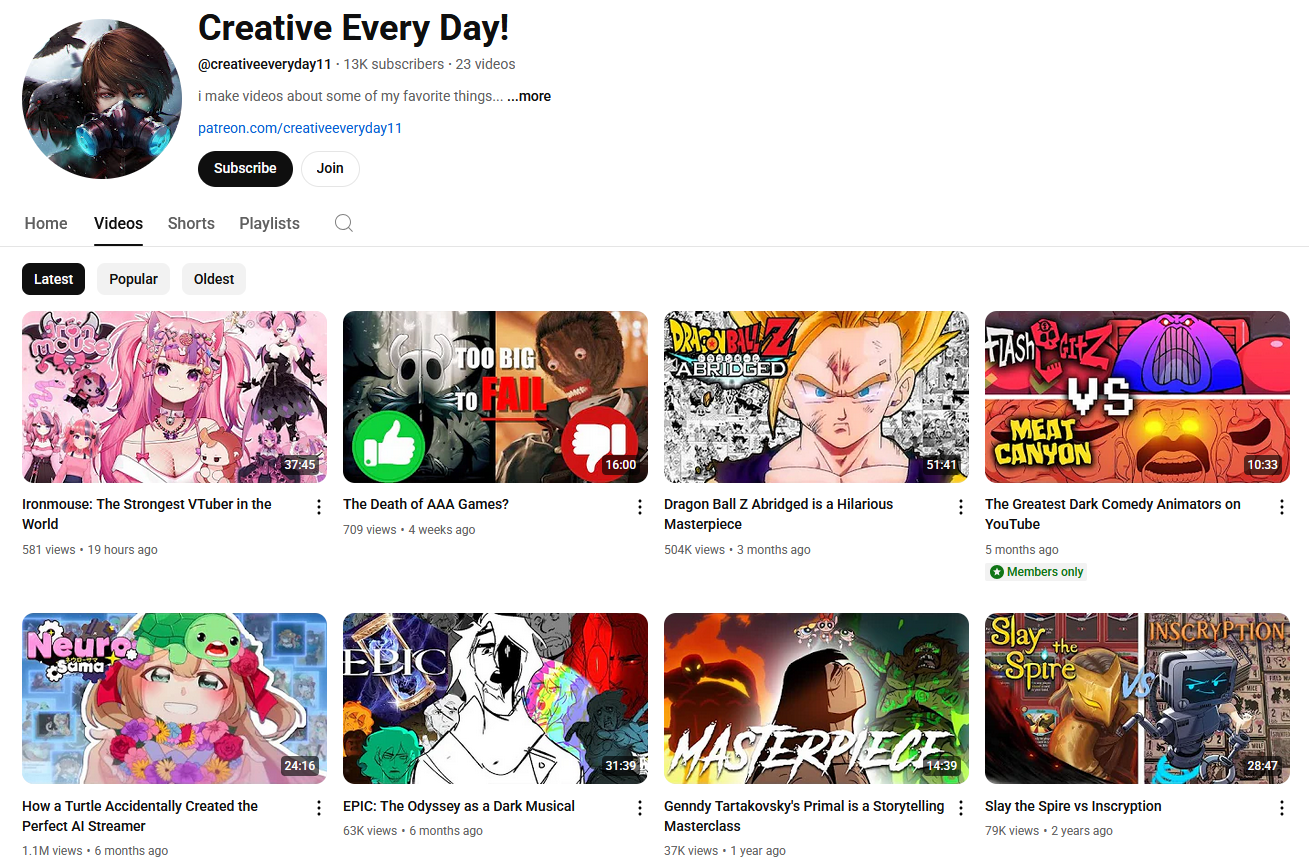Open options menu for EPIC: The Odyssey video
This screenshot has height=865, width=1309.
[x=640, y=808]
